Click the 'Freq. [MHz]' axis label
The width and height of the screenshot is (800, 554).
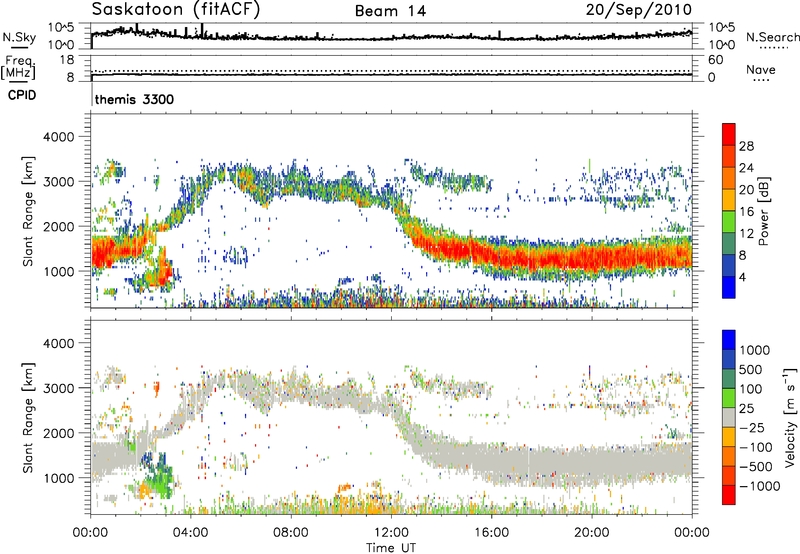click(18, 68)
